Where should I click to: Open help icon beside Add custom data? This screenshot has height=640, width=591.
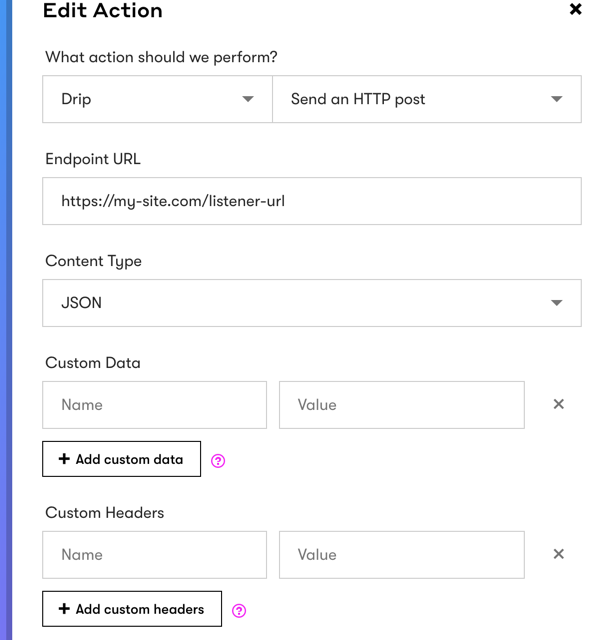218,461
